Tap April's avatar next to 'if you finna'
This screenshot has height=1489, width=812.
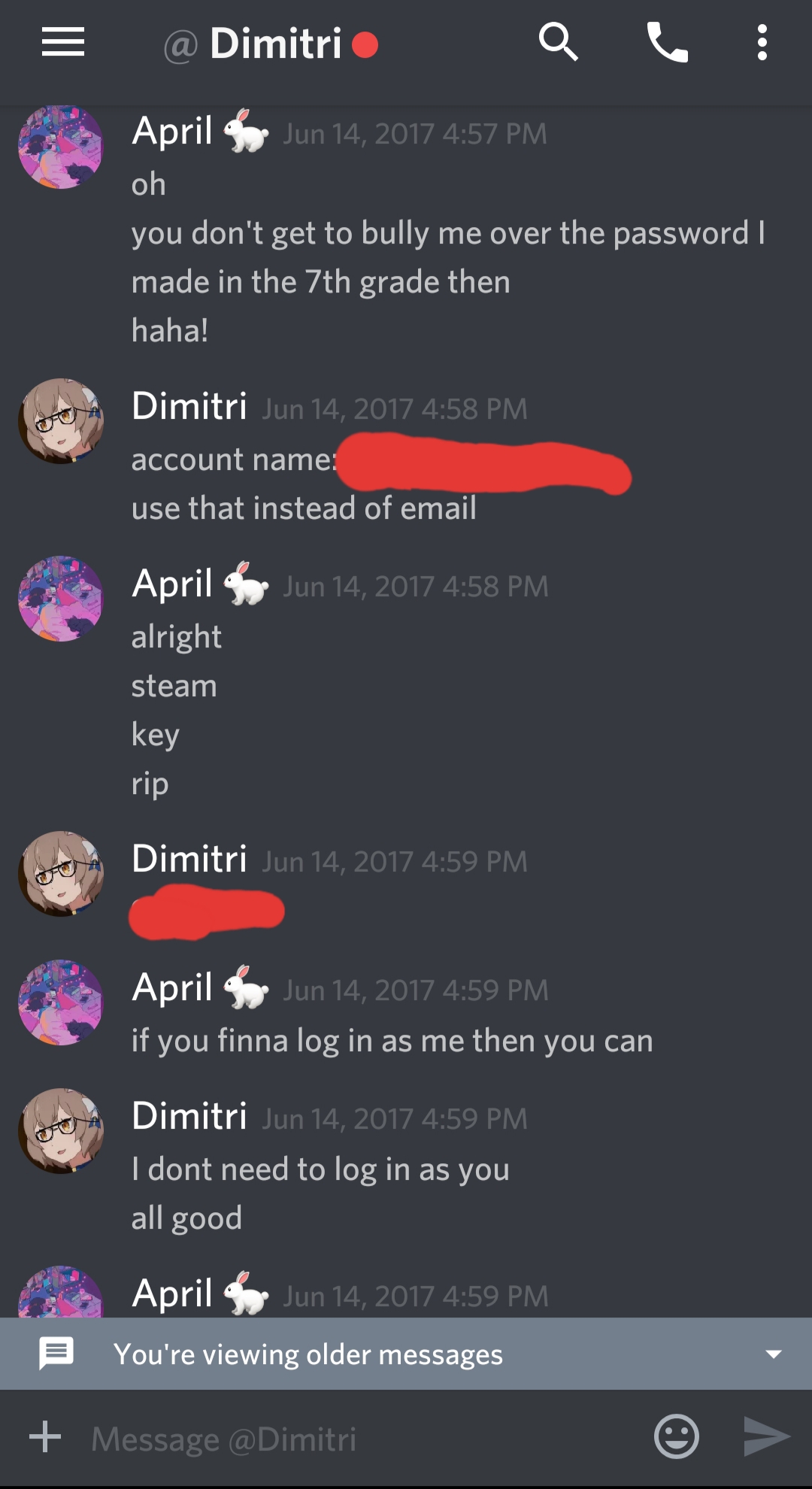[x=61, y=1002]
